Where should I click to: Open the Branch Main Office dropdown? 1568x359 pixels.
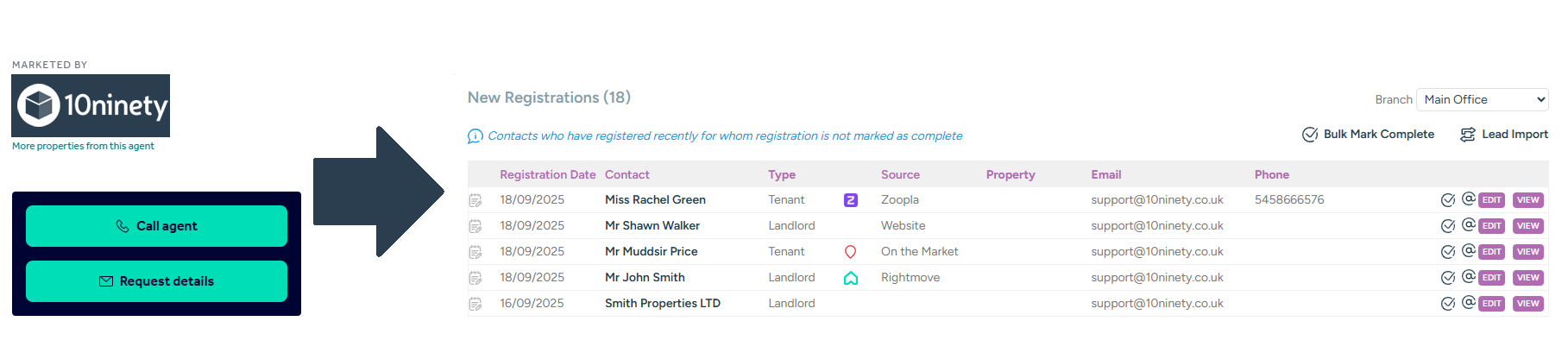[1482, 100]
